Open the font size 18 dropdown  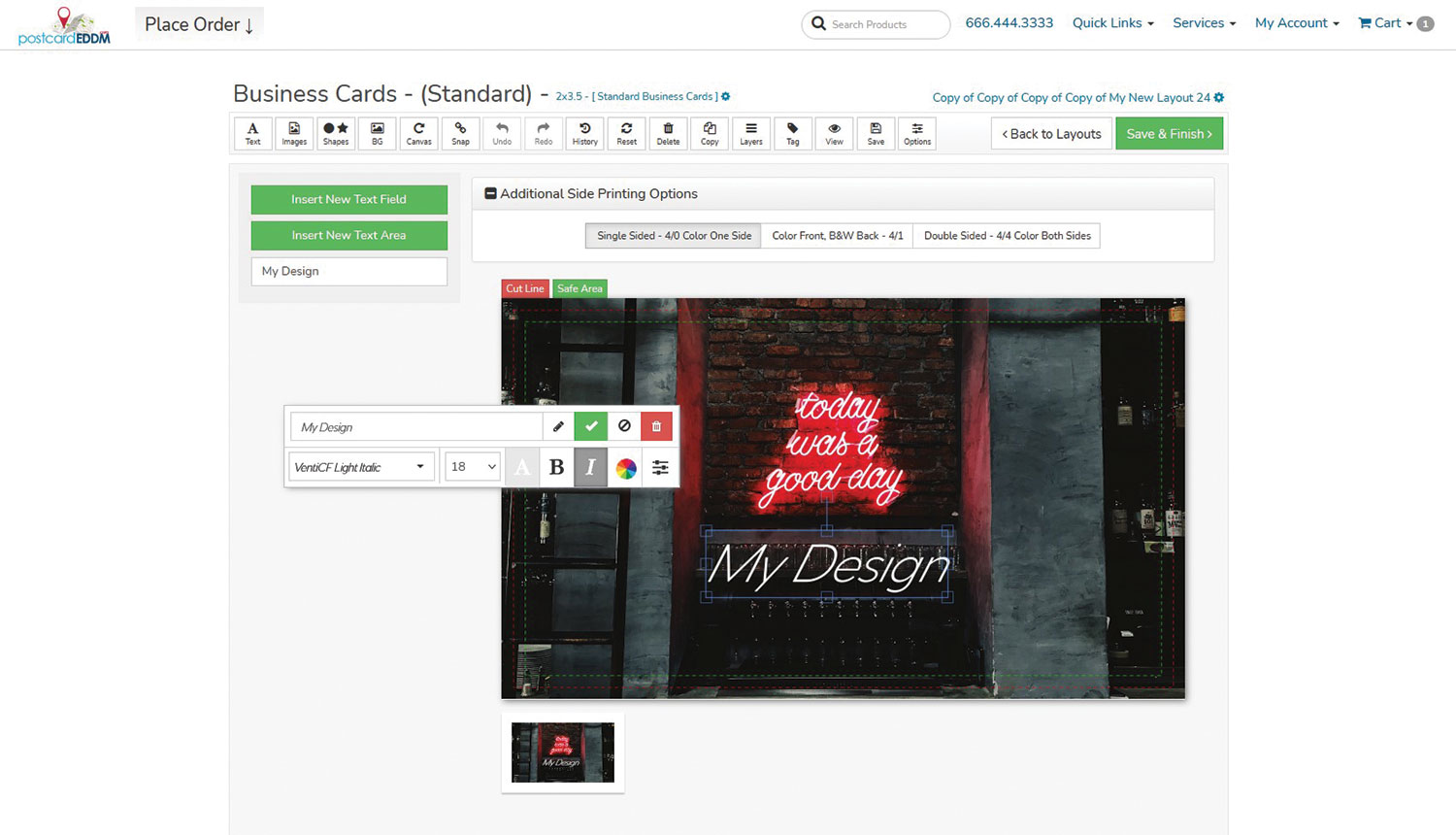click(x=472, y=467)
